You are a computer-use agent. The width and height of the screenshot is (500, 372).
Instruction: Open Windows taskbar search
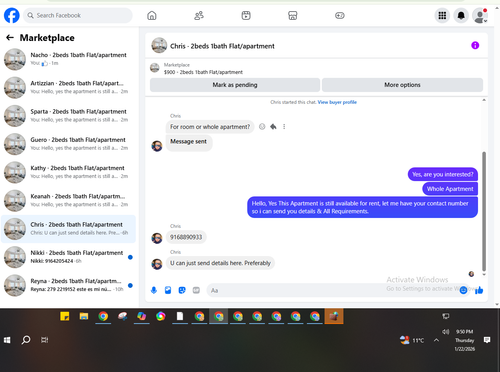(x=26, y=340)
